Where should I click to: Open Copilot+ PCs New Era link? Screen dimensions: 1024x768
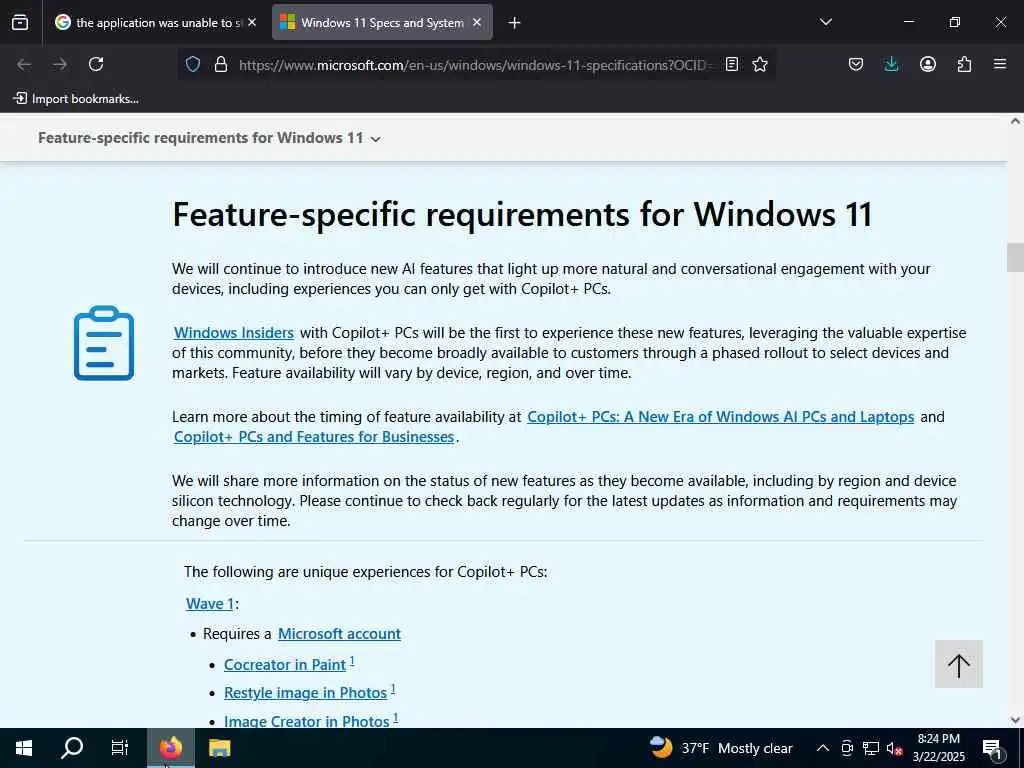[720, 417]
